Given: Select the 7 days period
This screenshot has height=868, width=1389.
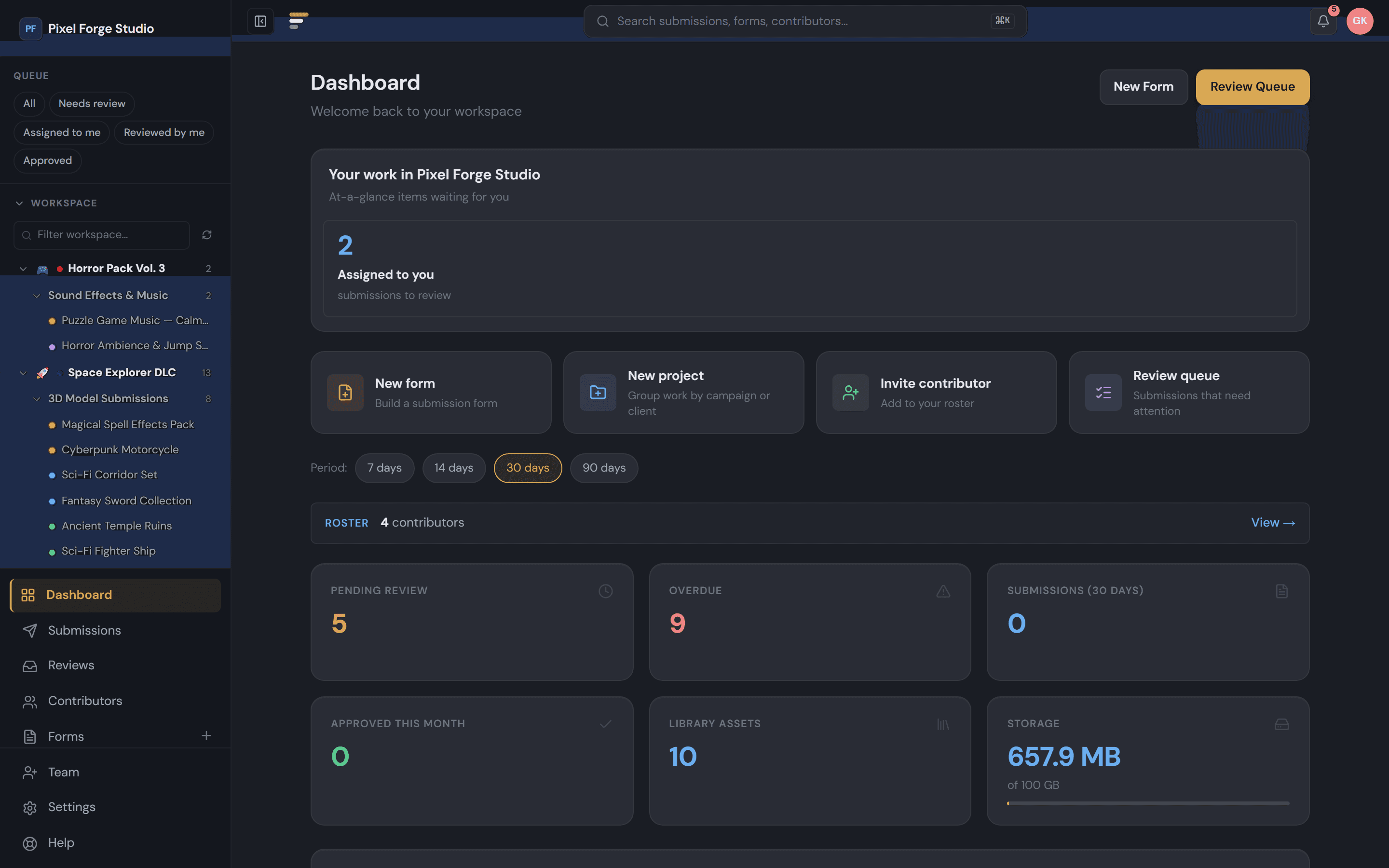Looking at the screenshot, I should (384, 468).
